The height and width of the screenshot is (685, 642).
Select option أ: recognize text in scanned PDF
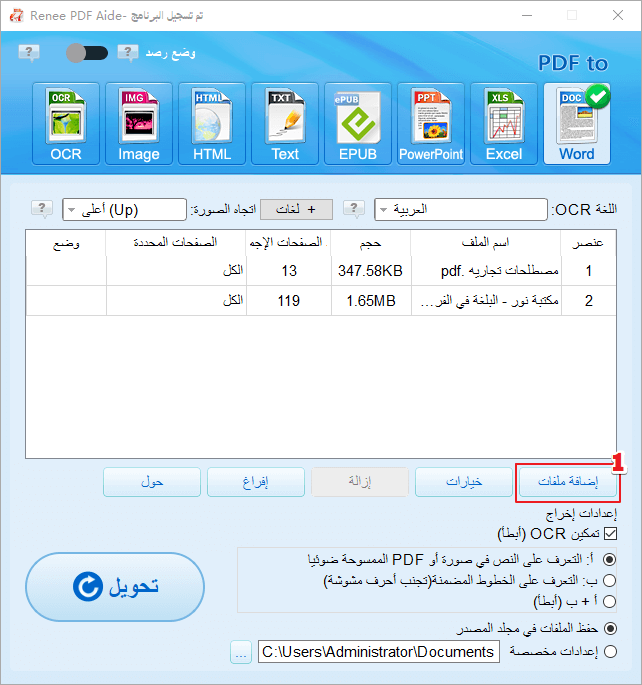[609, 559]
